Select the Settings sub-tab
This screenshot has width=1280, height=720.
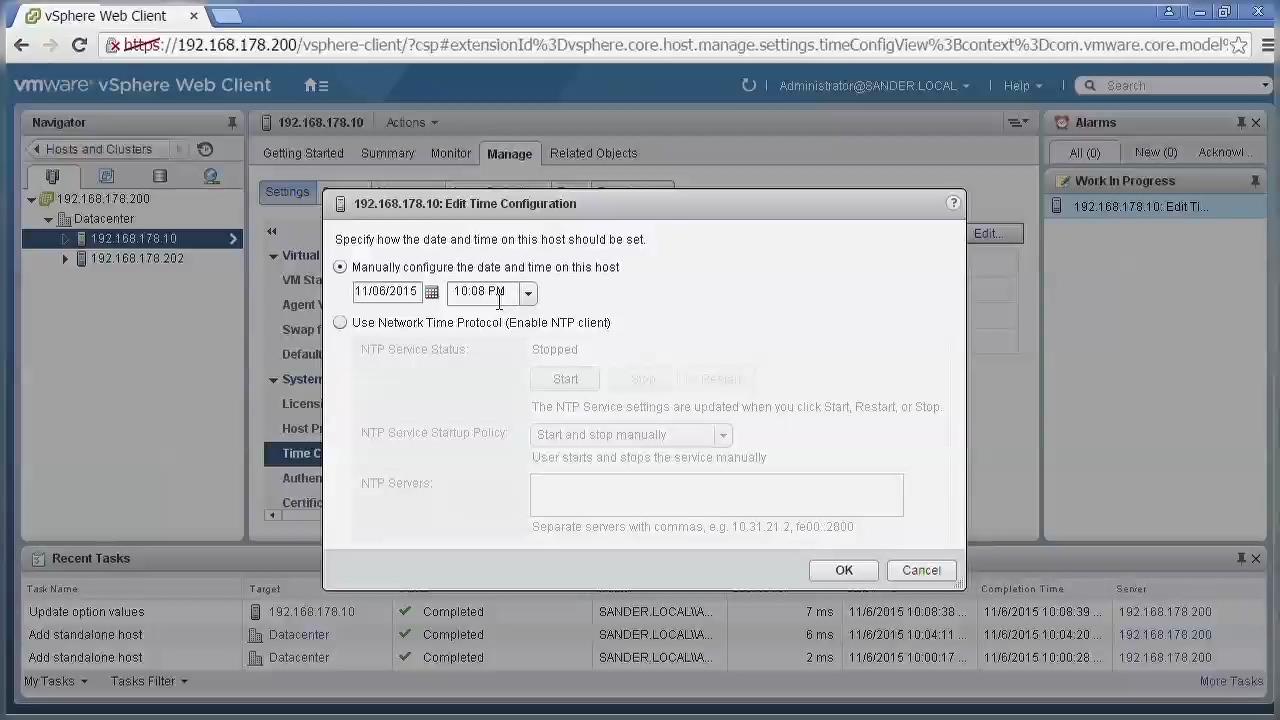pos(287,192)
